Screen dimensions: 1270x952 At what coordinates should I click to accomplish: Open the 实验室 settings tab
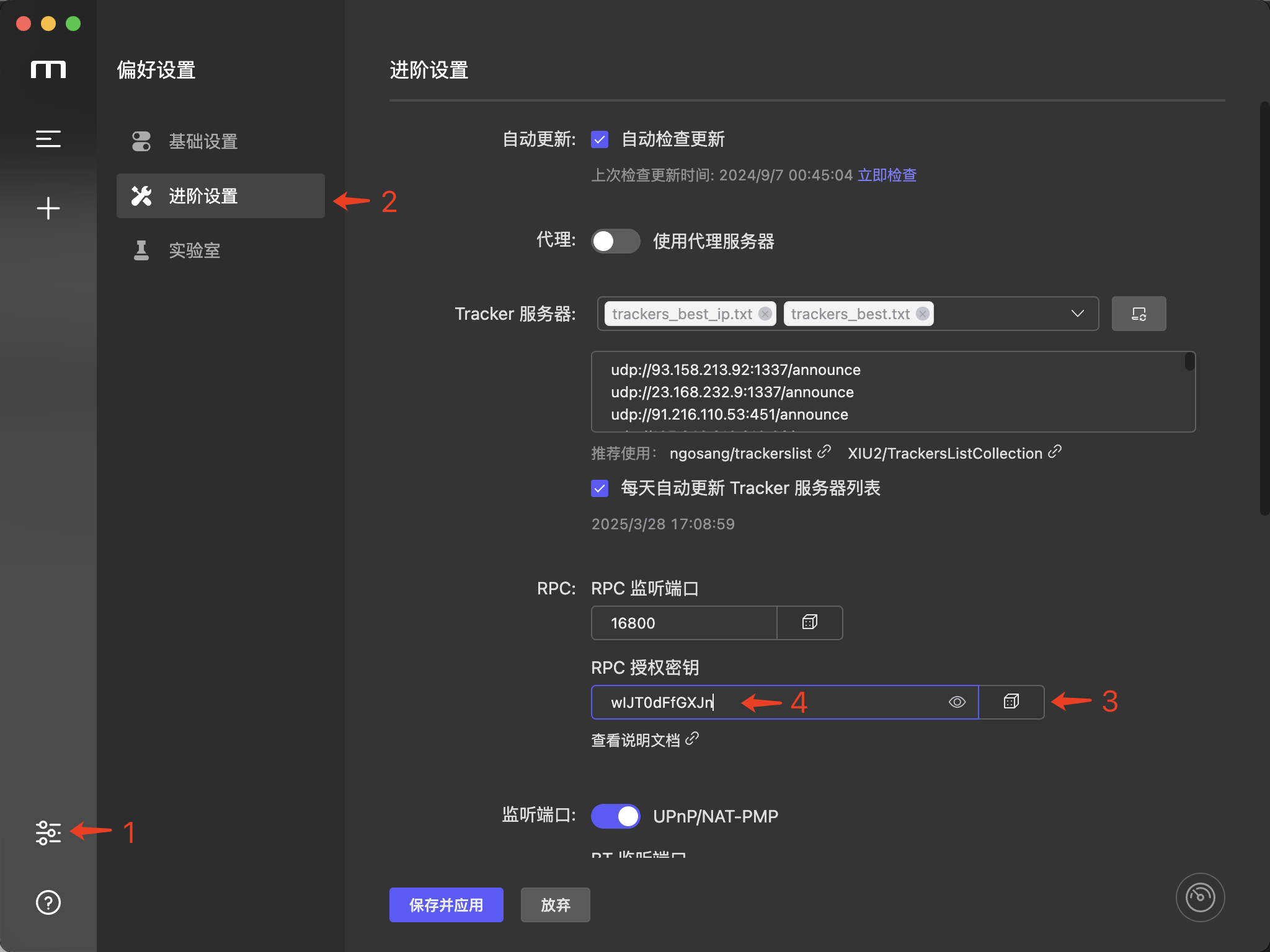click(x=194, y=250)
